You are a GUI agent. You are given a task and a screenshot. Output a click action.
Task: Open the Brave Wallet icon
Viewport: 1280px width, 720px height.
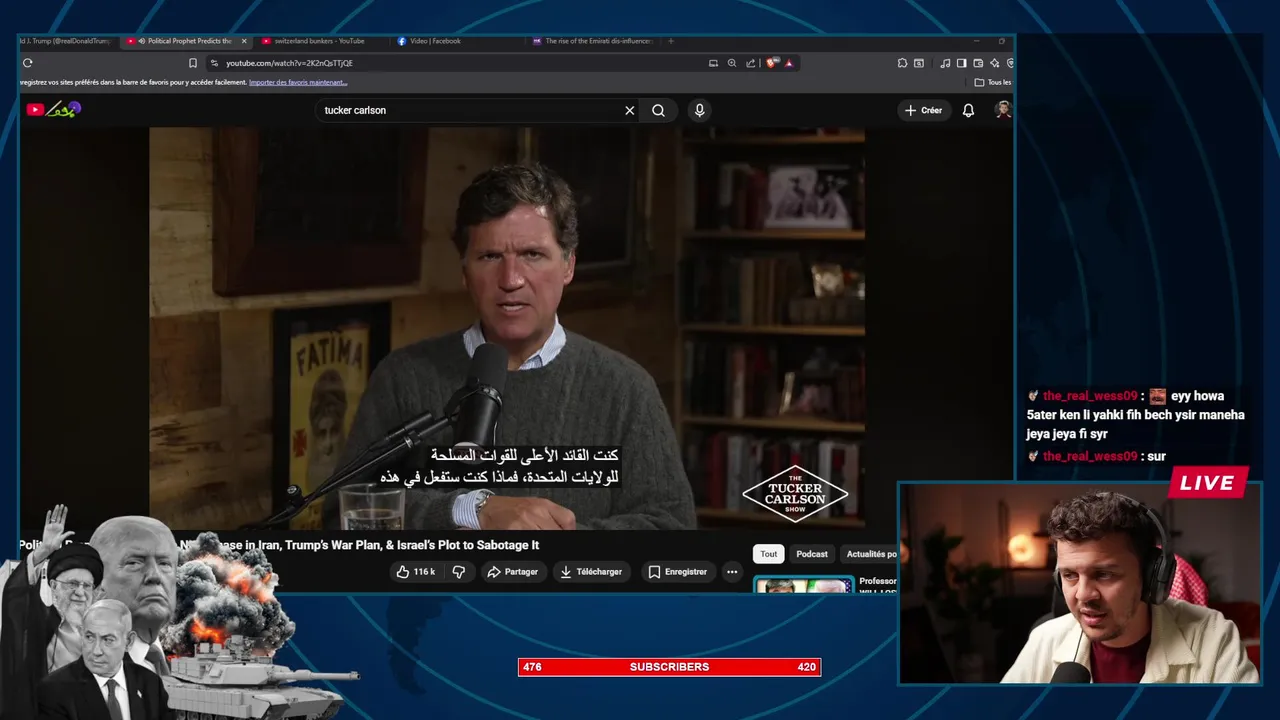[x=978, y=63]
